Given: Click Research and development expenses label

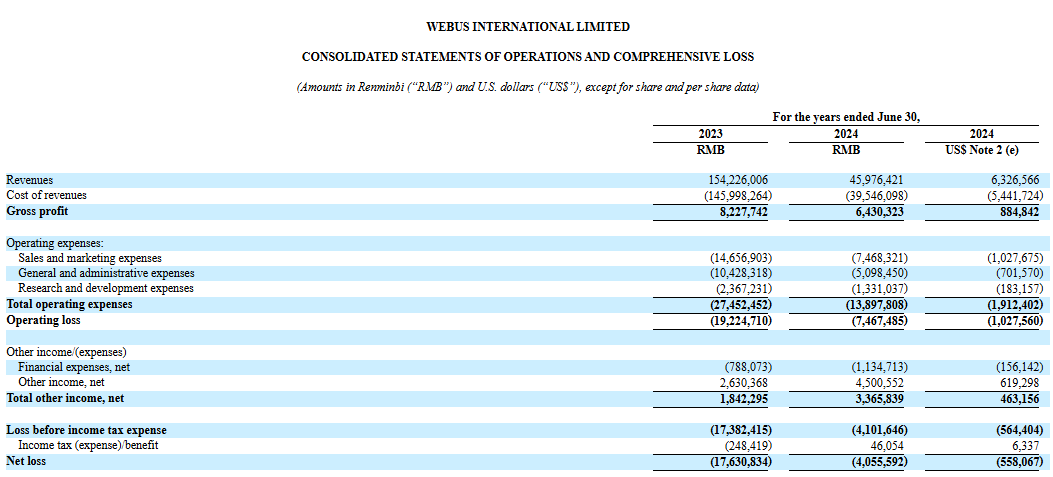Looking at the screenshot, I should (105, 288).
